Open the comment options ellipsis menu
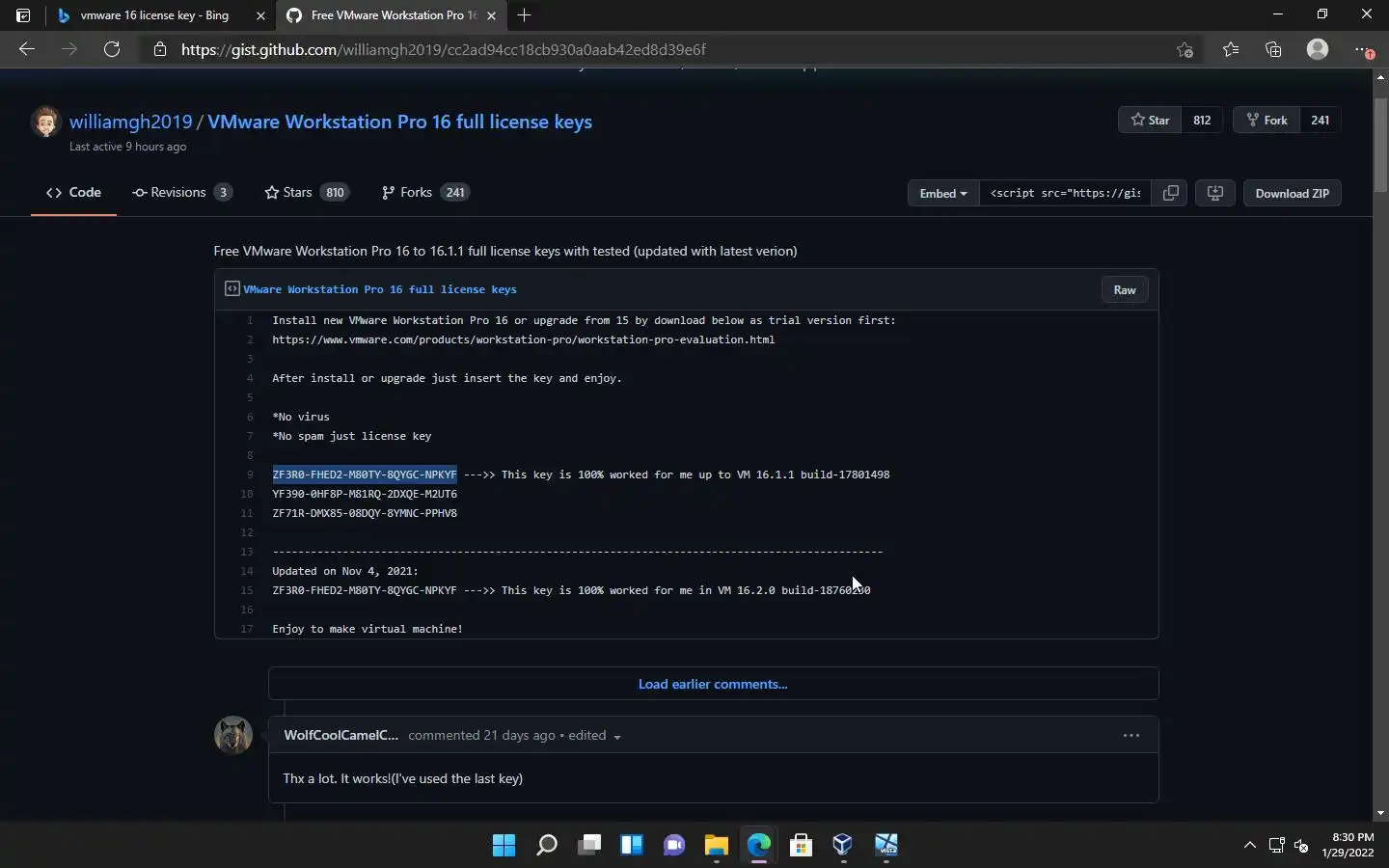Viewport: 1389px width, 868px height. (x=1131, y=735)
